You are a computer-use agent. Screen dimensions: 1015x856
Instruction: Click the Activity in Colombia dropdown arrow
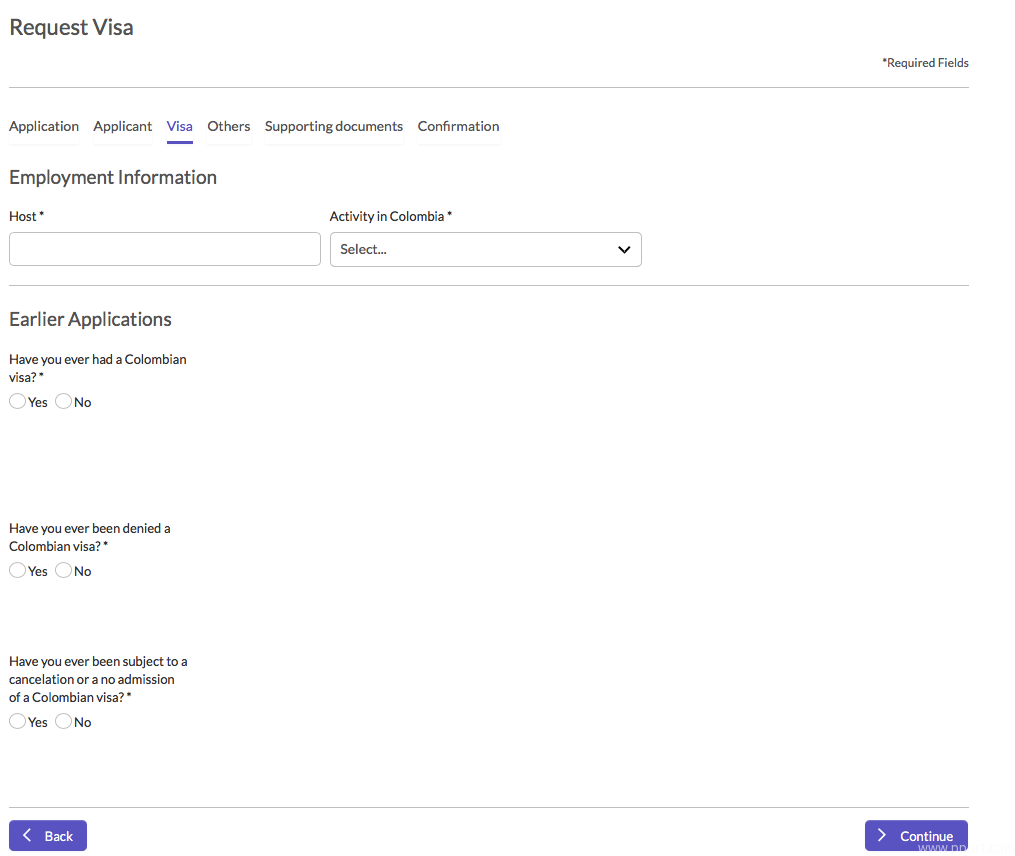point(624,250)
